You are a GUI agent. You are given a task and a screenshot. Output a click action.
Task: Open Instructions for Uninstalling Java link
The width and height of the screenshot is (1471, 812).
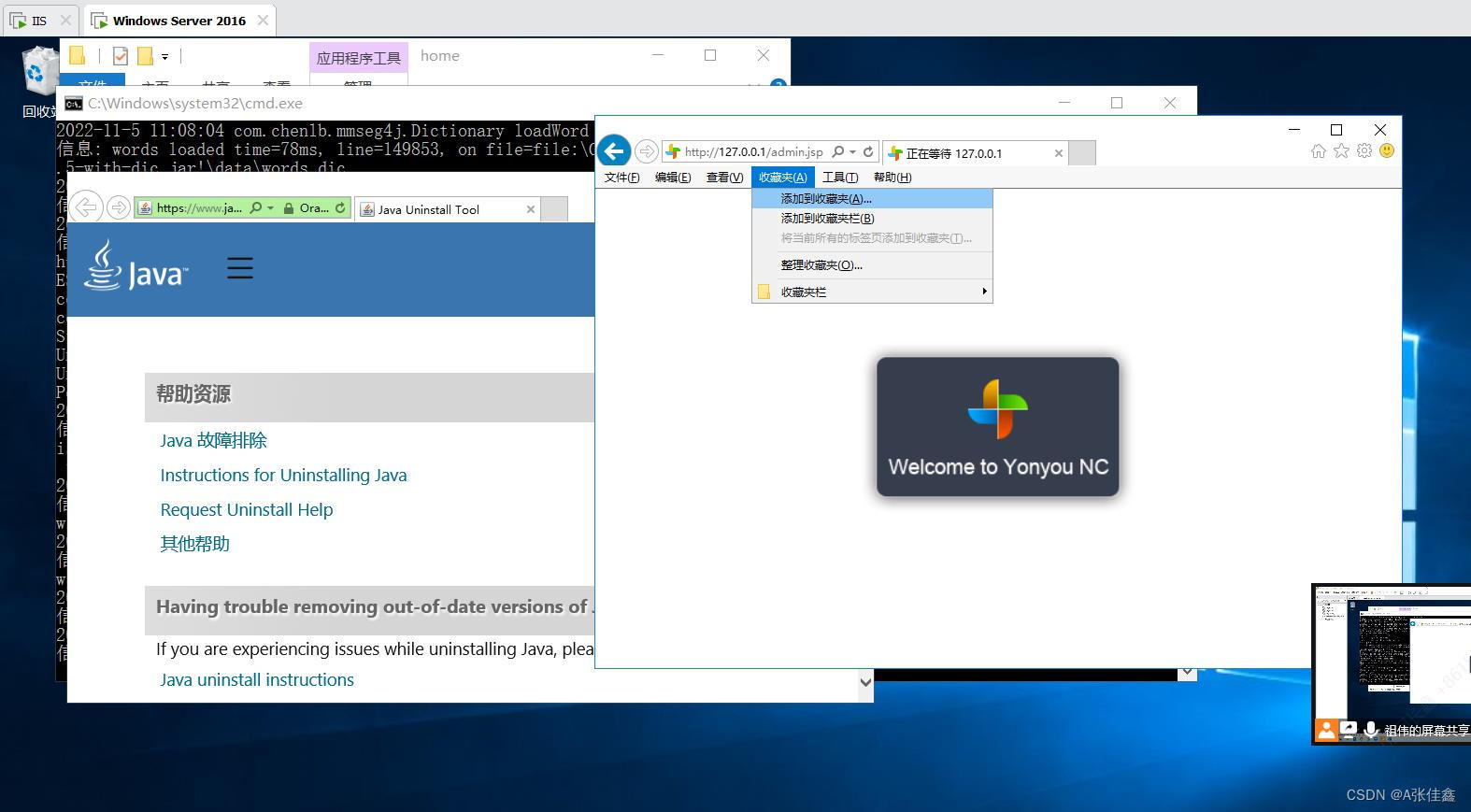[283, 475]
